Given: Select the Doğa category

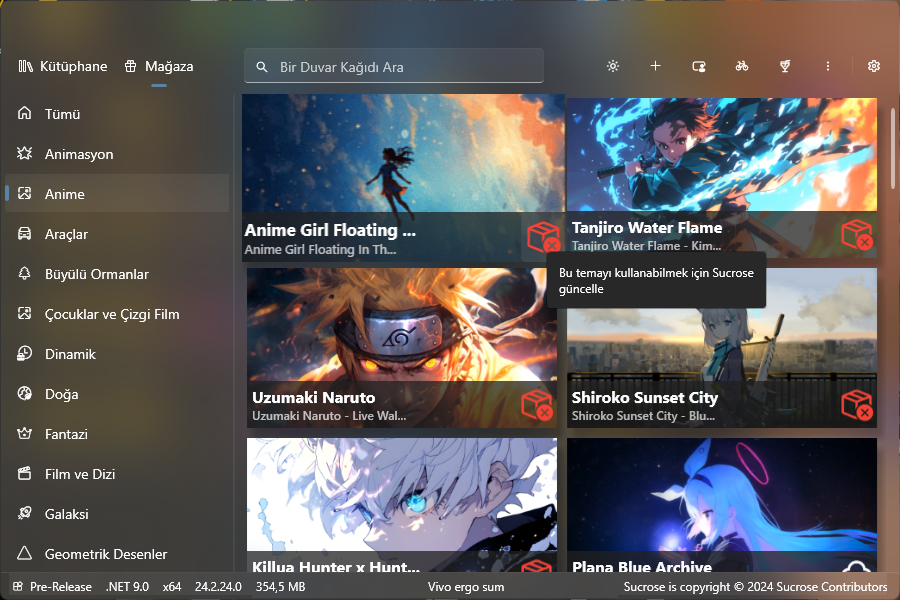Looking at the screenshot, I should [117, 394].
